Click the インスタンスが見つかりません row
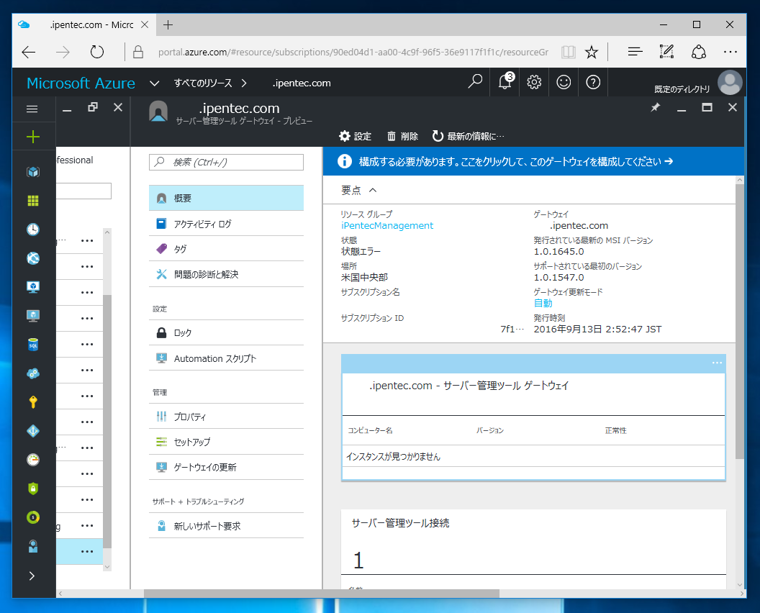This screenshot has height=613, width=760. (x=533, y=456)
